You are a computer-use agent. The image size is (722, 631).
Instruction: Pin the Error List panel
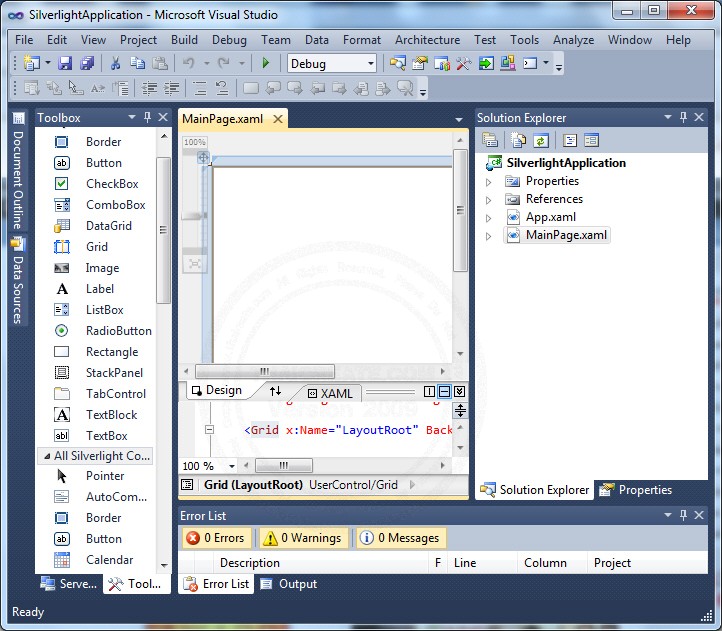(683, 515)
